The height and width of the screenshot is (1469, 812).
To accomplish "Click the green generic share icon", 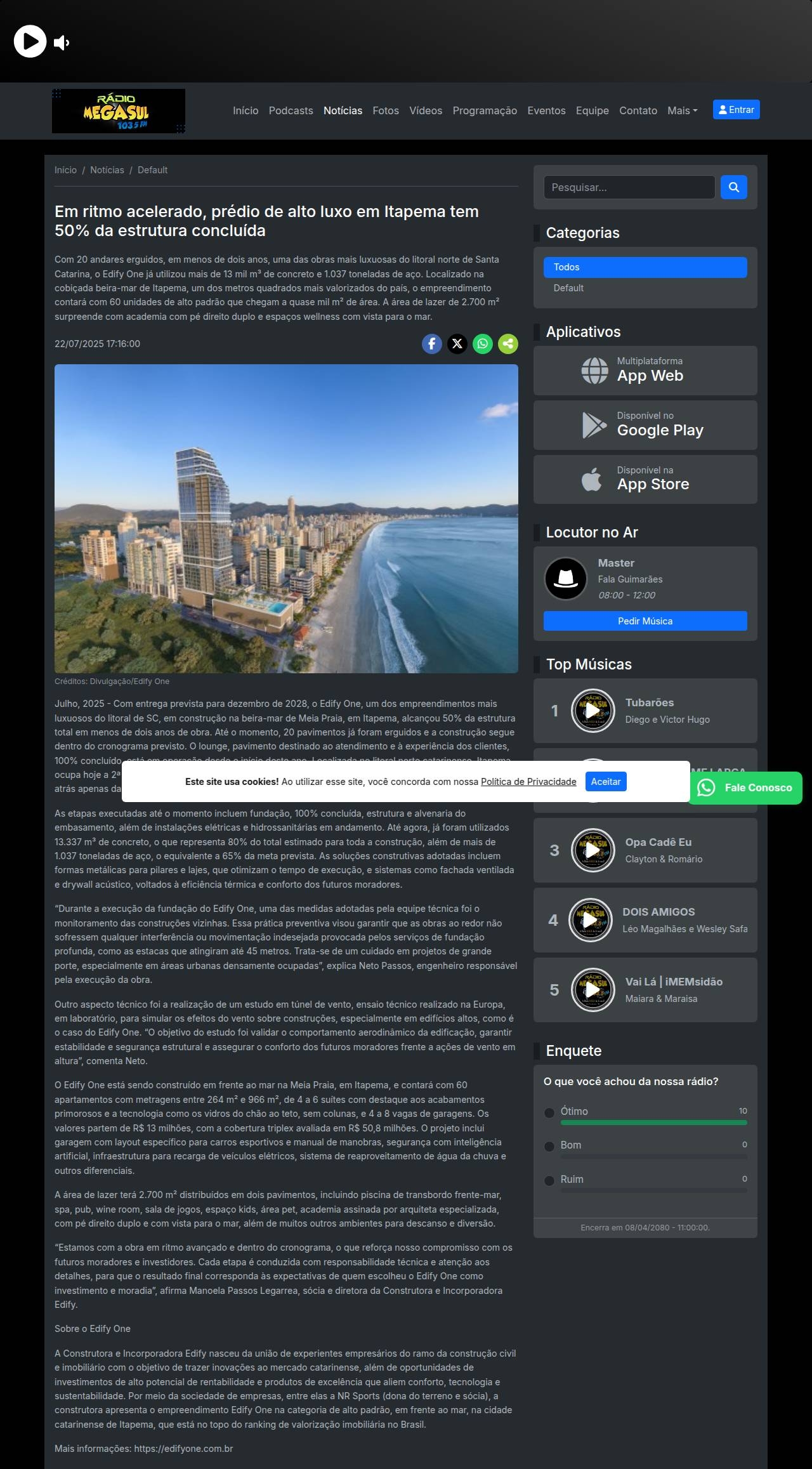I will 507,344.
